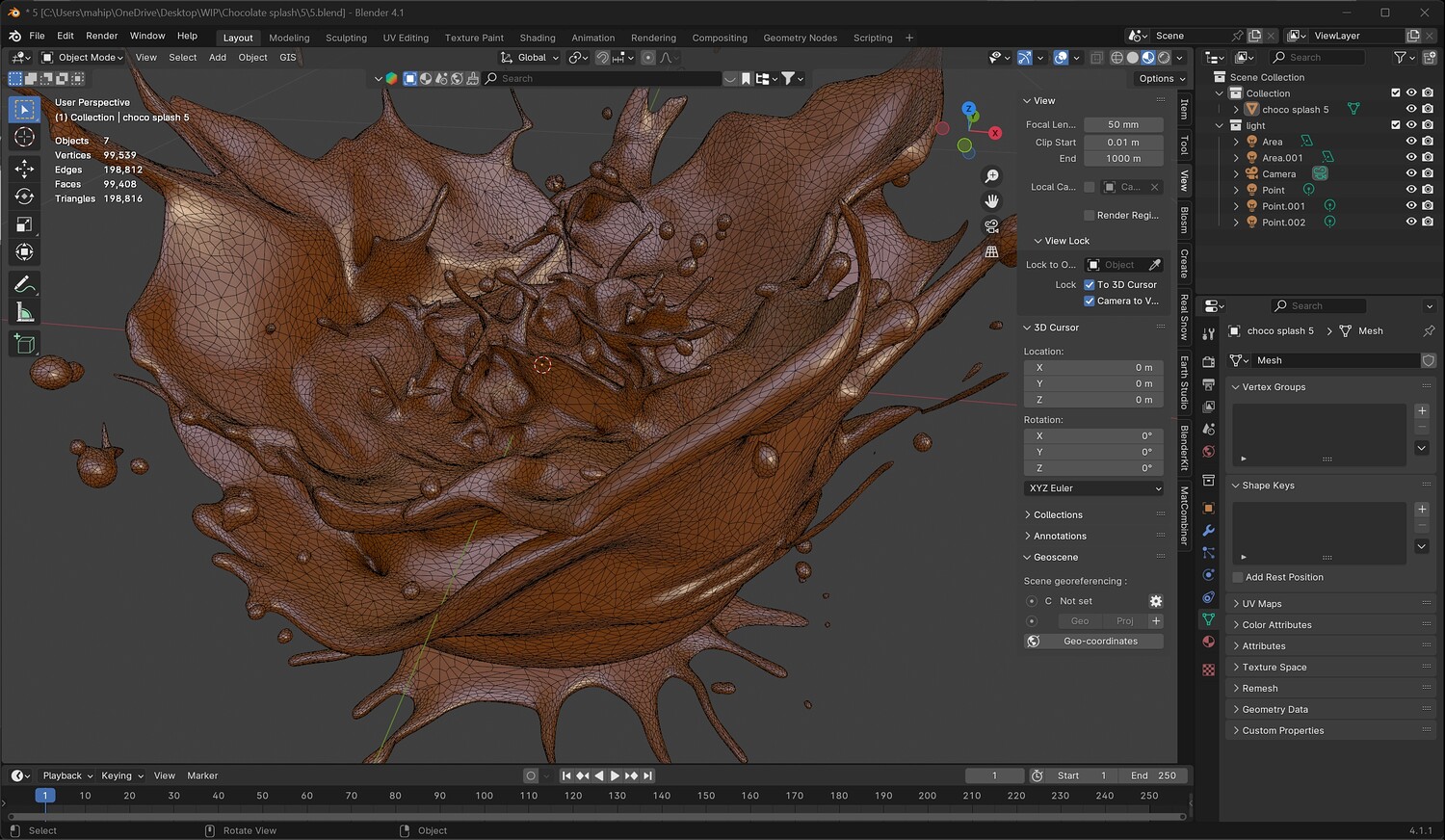Hide the Camera object in outliner
This screenshot has height=840, width=1445.
click(x=1411, y=173)
